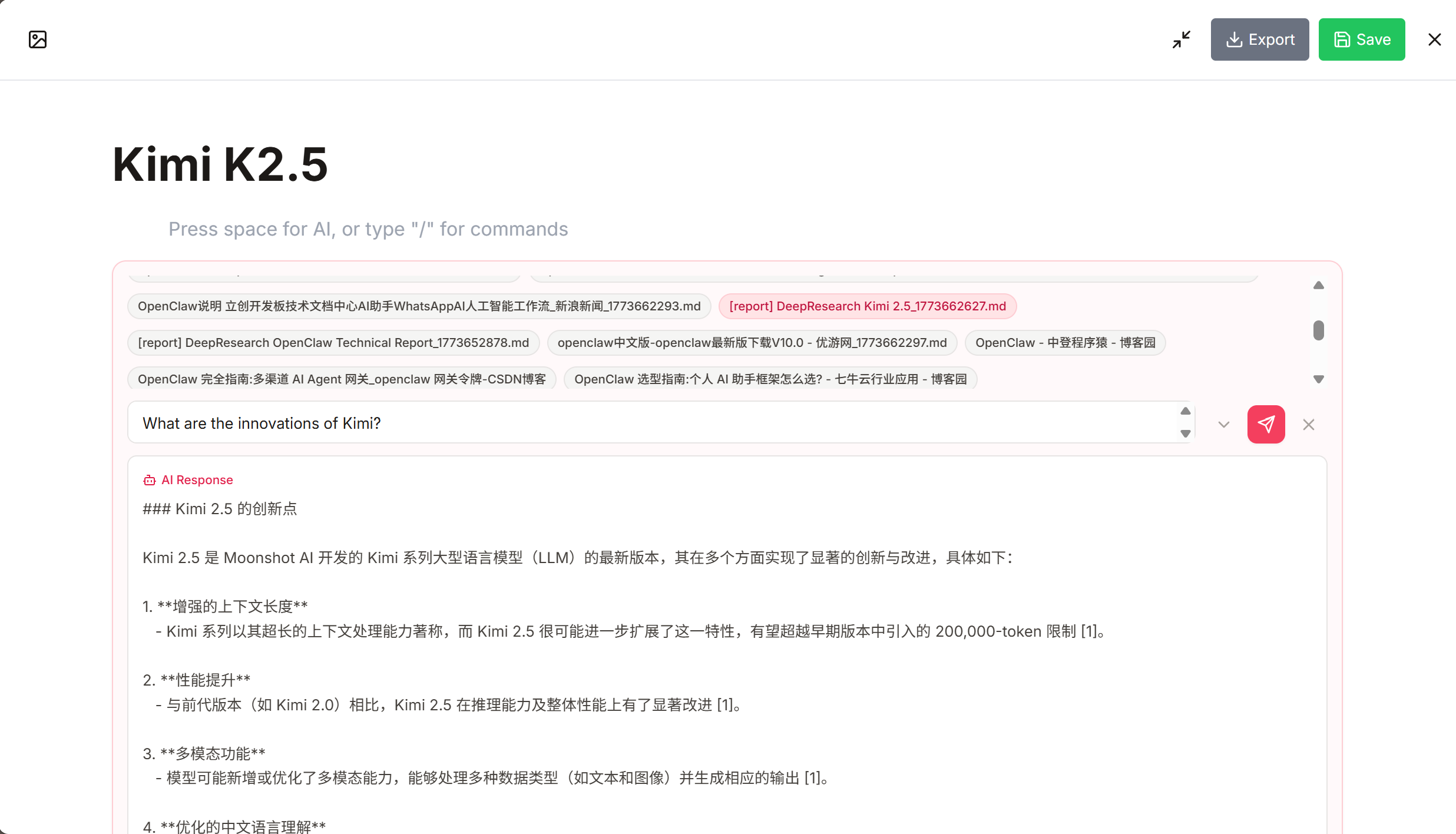The height and width of the screenshot is (834, 1456).
Task: Click the 'Press space for AI' placeholder line
Action: point(368,229)
